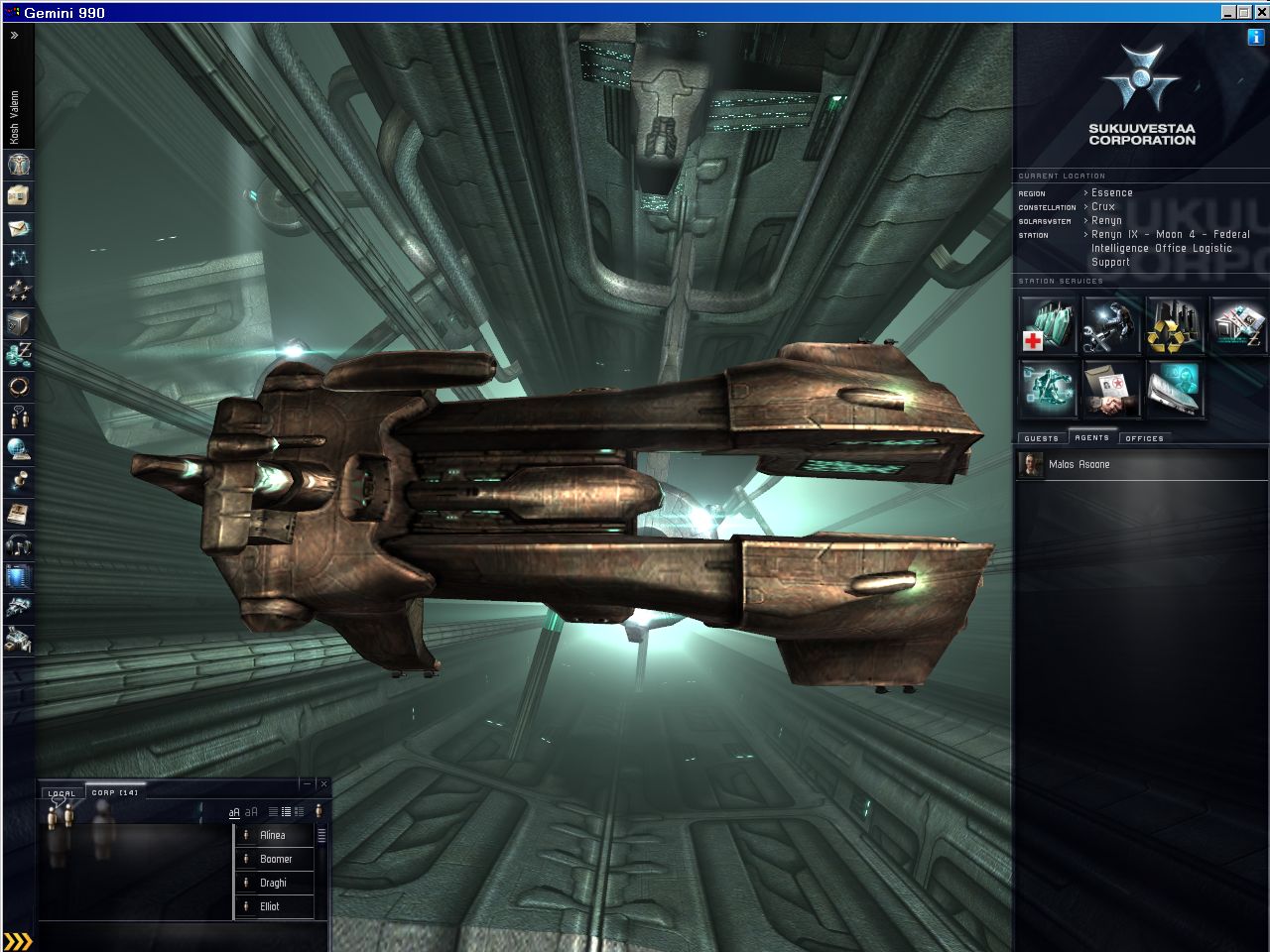Image resolution: width=1270 pixels, height=952 pixels.
Task: Open the EVE Mail envelope icon
Action: [18, 227]
